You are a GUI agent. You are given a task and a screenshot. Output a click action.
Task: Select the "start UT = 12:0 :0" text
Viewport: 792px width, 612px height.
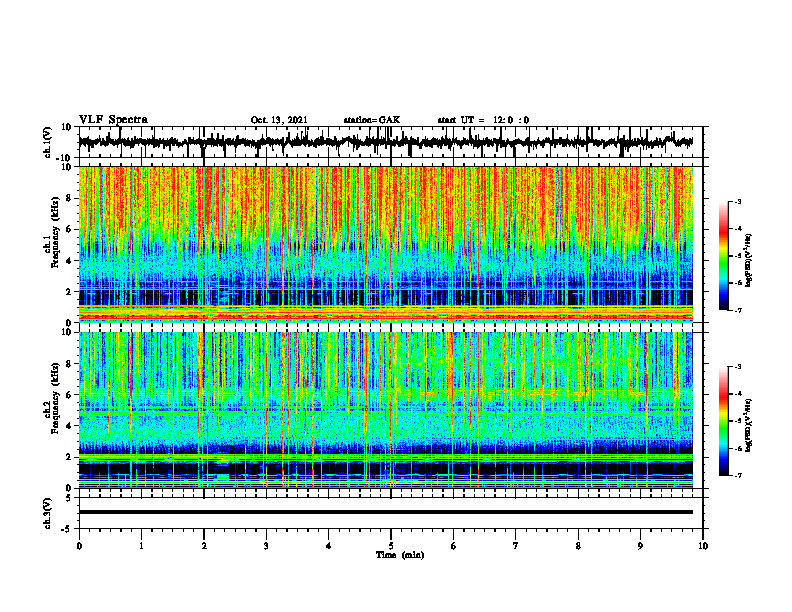click(x=483, y=120)
